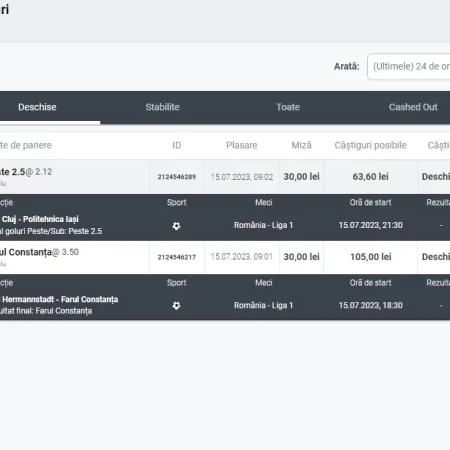Click the ID column header
This screenshot has width=450, height=450.
click(x=177, y=145)
